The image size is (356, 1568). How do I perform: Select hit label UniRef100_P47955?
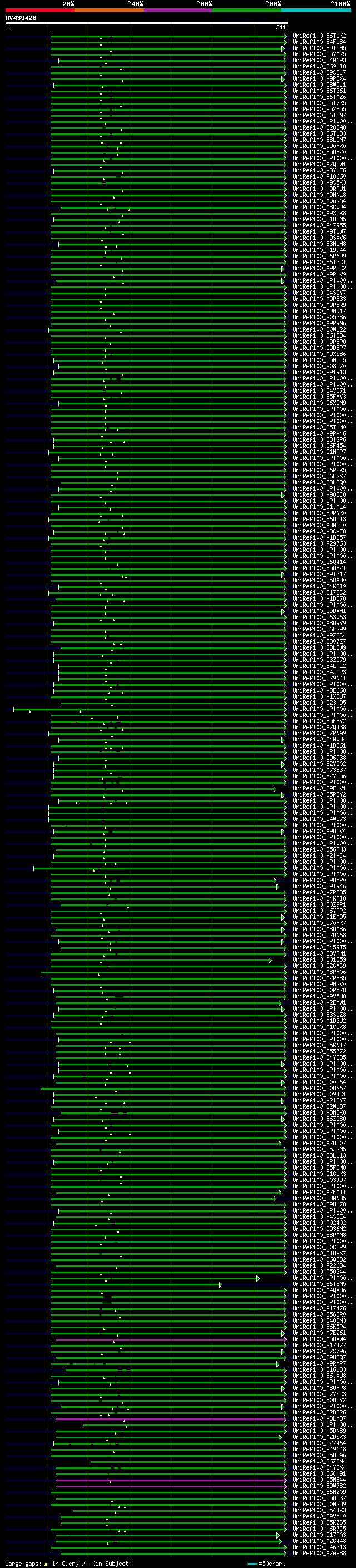point(319,226)
